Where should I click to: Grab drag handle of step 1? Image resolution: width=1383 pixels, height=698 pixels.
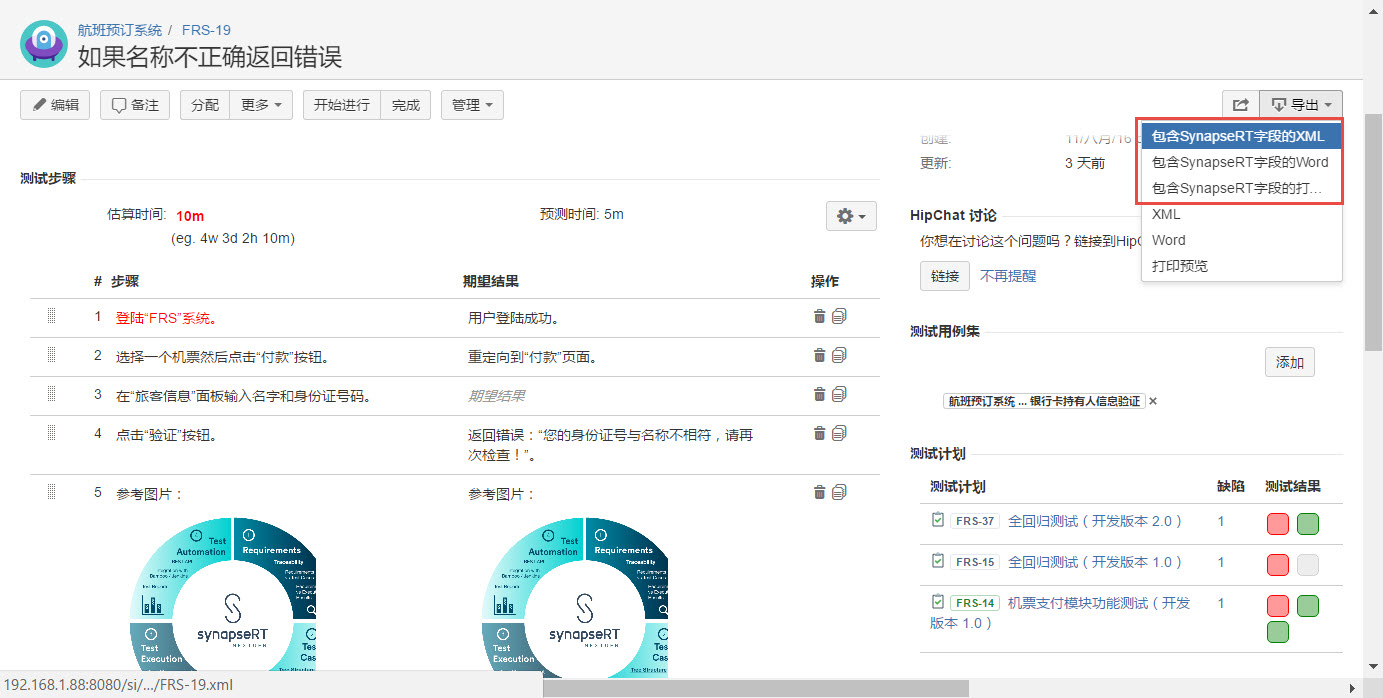[51, 316]
